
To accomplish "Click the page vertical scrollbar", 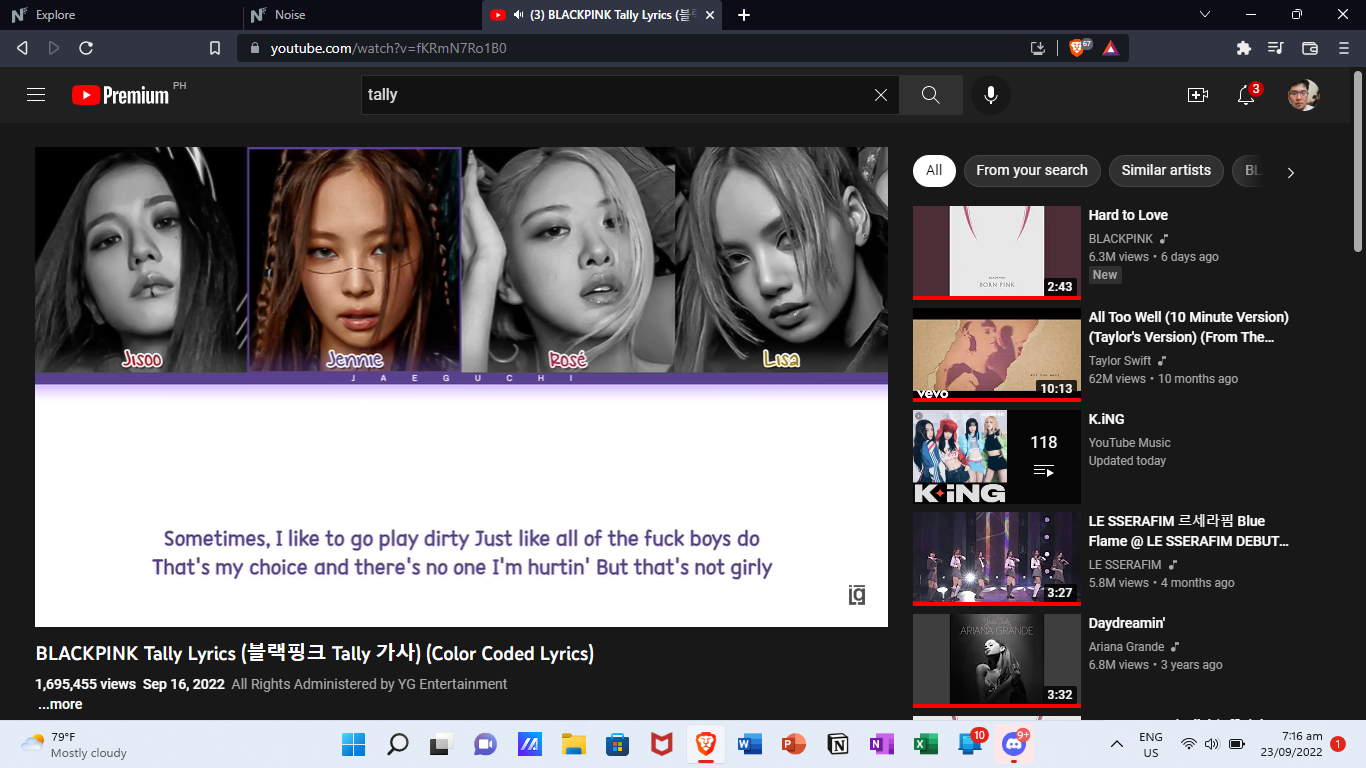I will click(x=1358, y=160).
